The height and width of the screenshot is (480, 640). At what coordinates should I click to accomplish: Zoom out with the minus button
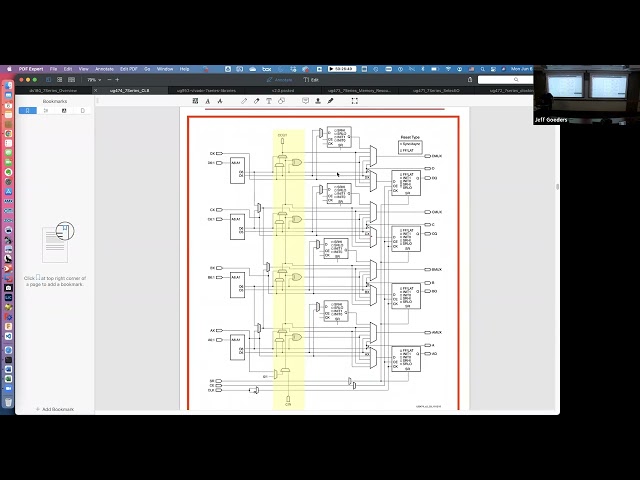pyautogui.click(x=109, y=80)
